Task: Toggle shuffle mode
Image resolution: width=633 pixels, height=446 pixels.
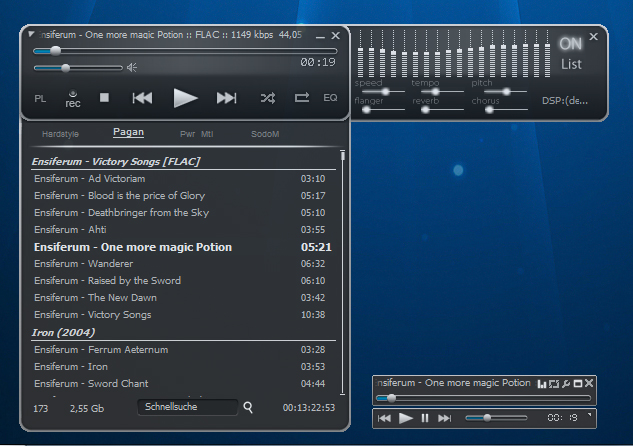Action: (x=268, y=98)
